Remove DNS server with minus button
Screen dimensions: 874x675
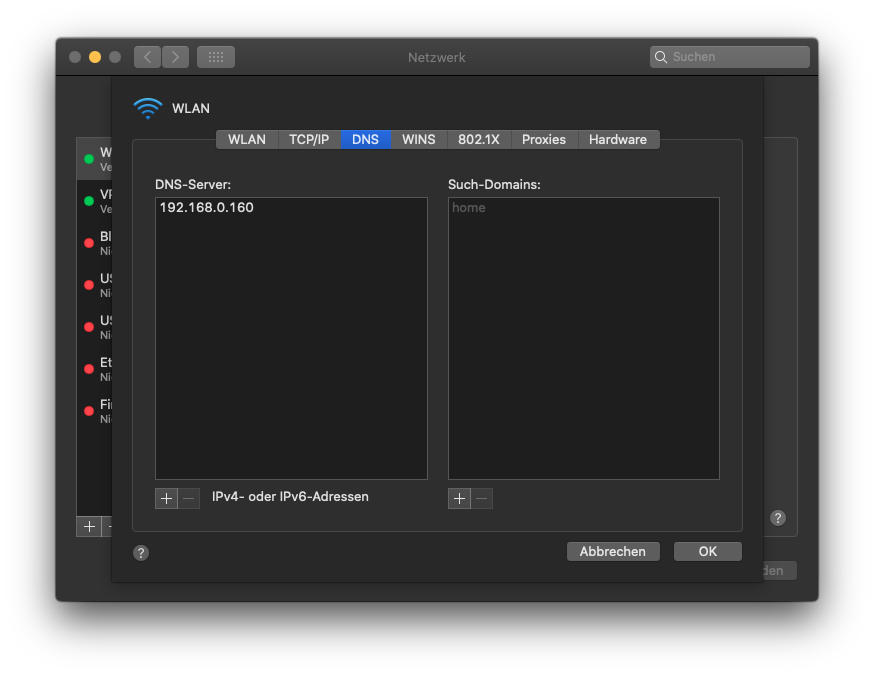click(x=189, y=498)
